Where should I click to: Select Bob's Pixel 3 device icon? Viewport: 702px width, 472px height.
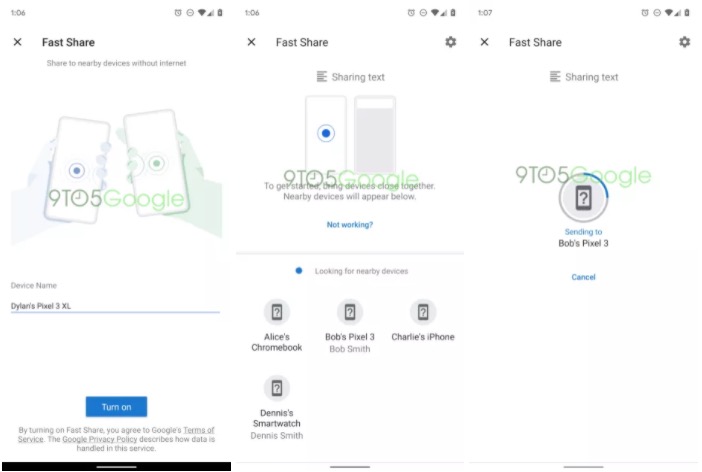pyautogui.click(x=350, y=312)
